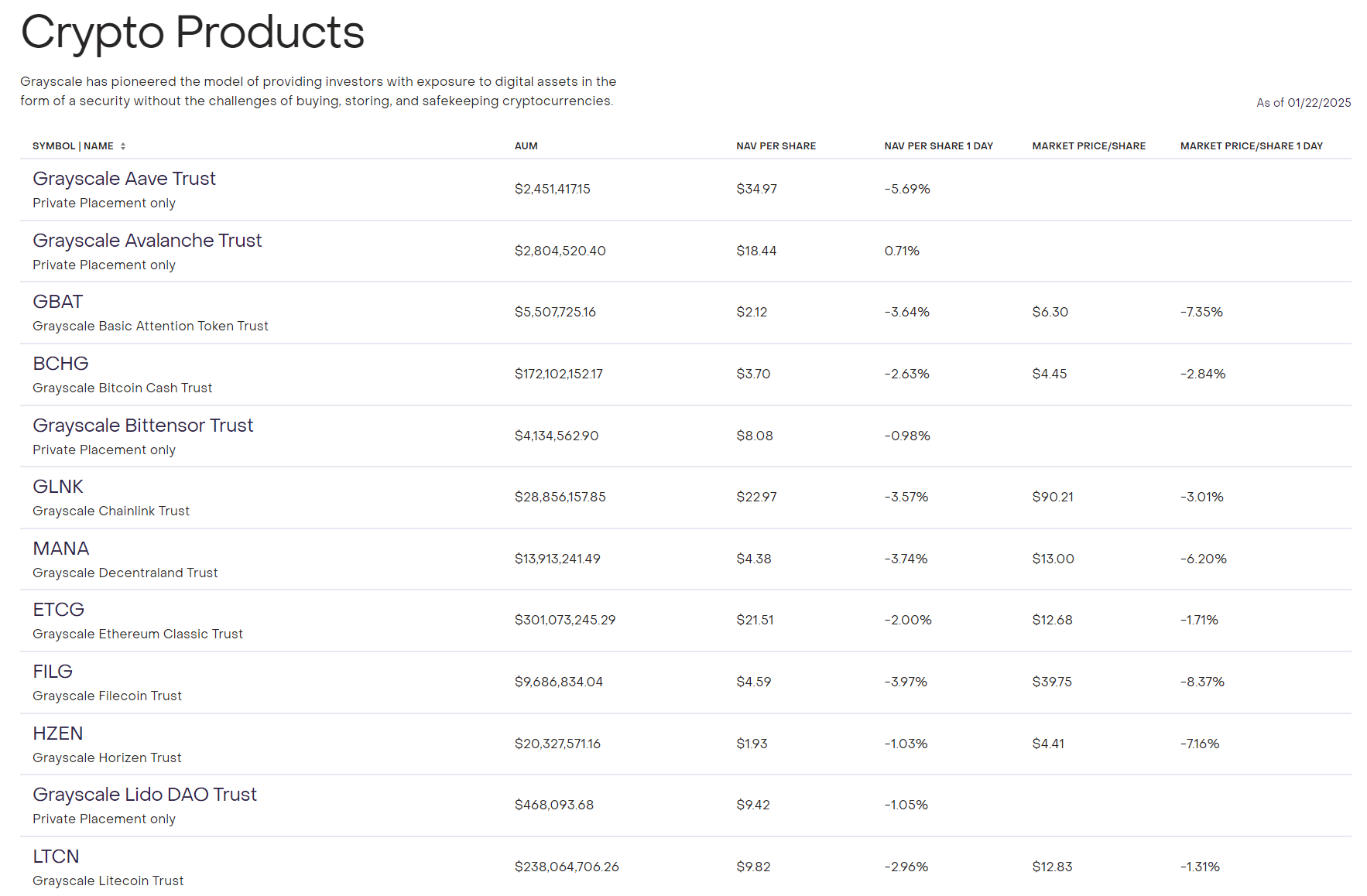Click the FILG Filecoin Trust symbol
Screen dimensions: 1367x896
point(53,672)
